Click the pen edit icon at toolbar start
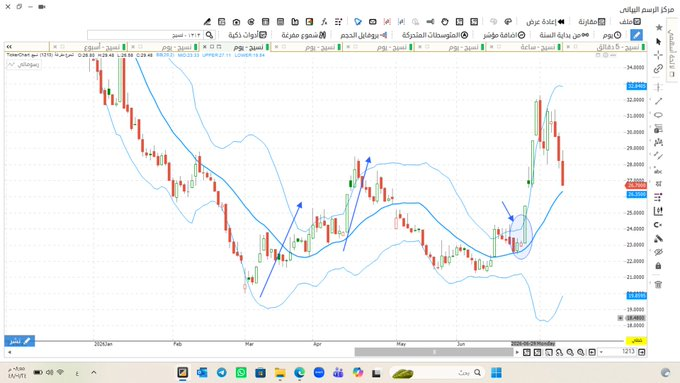 [x=207, y=22]
